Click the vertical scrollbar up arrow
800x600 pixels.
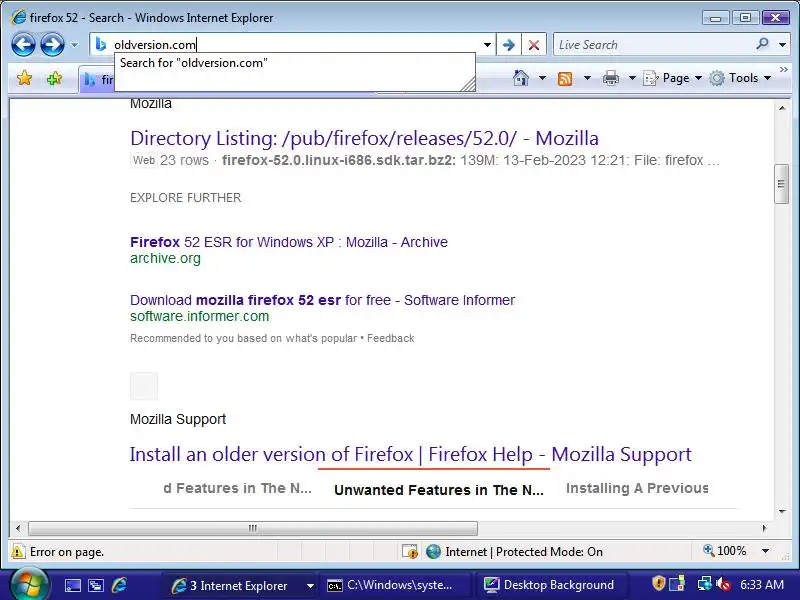(x=782, y=108)
